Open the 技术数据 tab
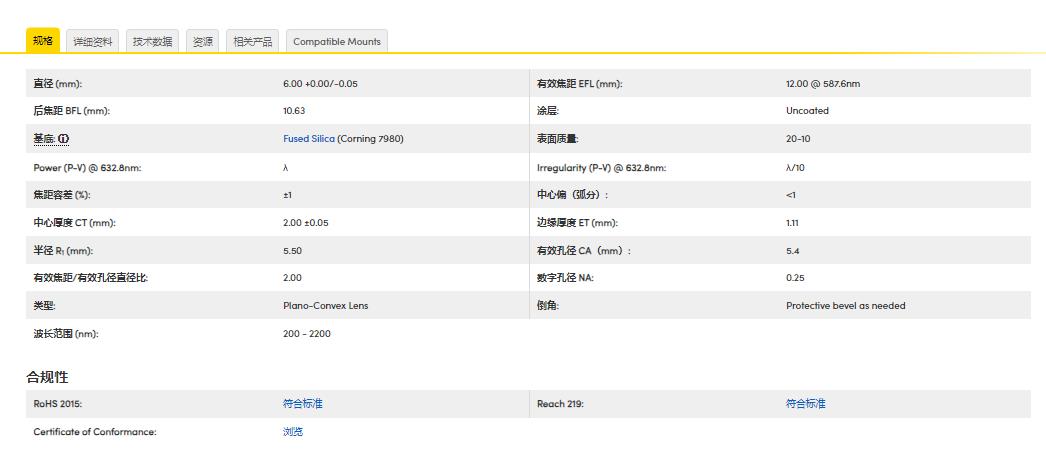The height and width of the screenshot is (476, 1046). pos(152,41)
